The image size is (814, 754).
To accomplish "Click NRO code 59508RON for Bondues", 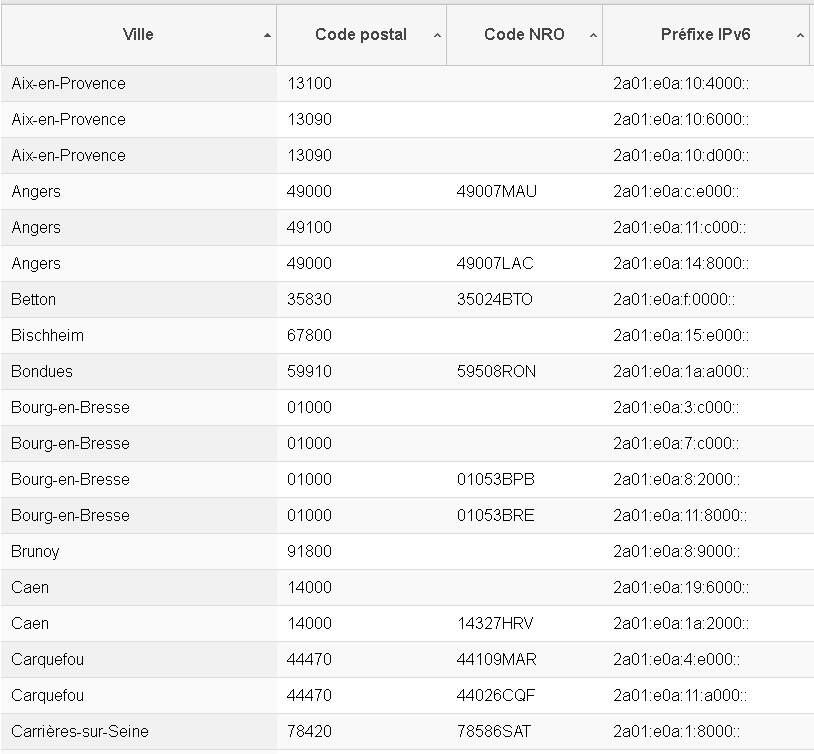I will [x=496, y=371].
